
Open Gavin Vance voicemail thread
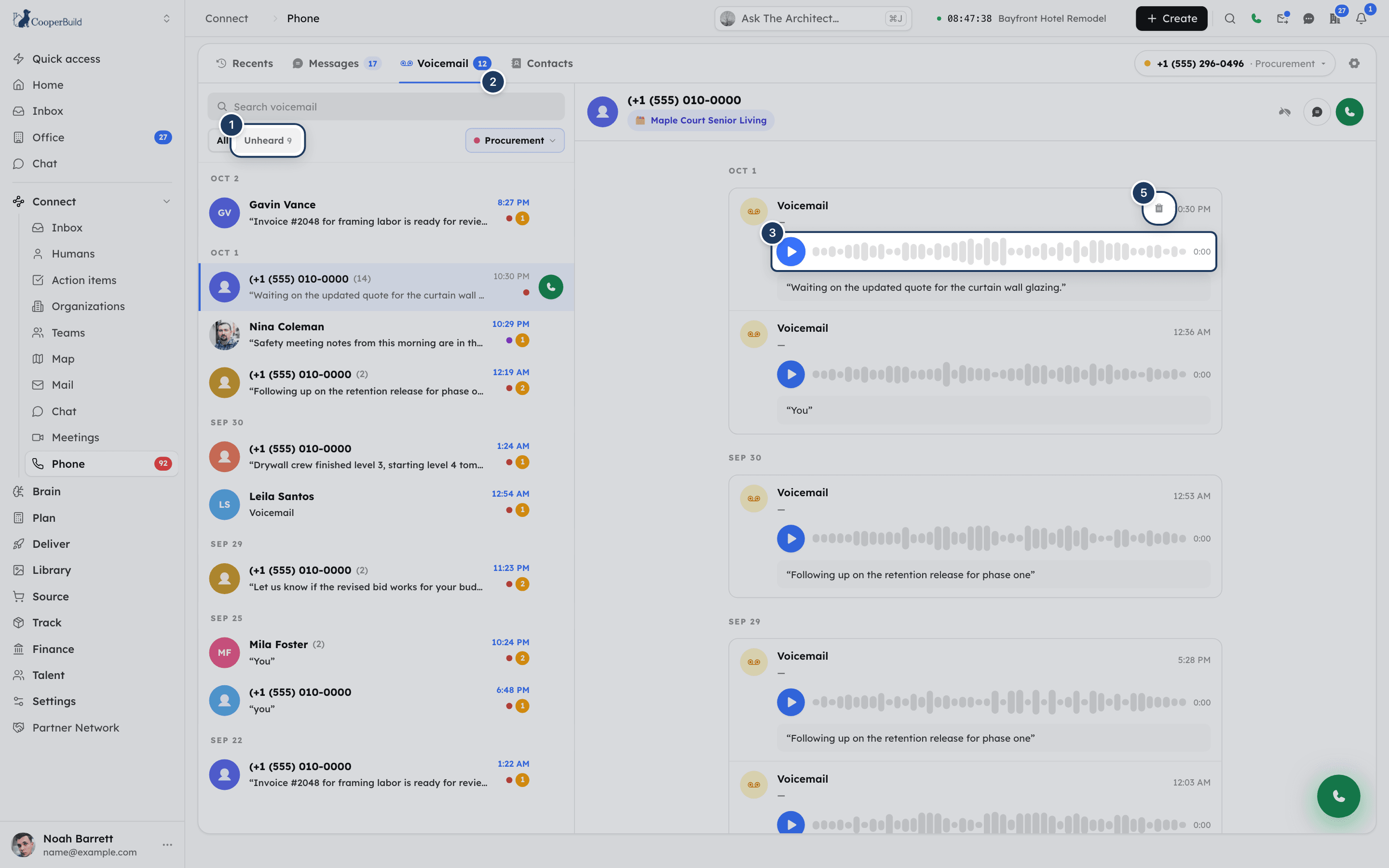click(386, 213)
